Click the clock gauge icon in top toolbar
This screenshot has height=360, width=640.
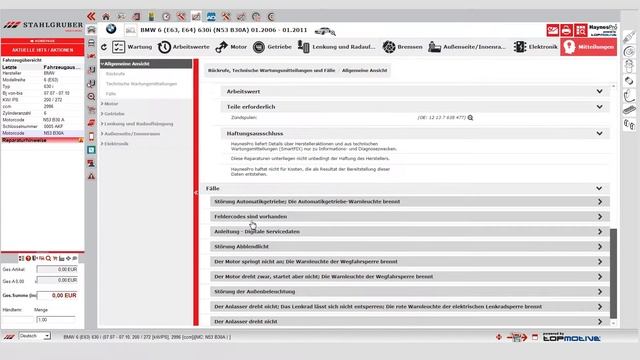(166, 17)
